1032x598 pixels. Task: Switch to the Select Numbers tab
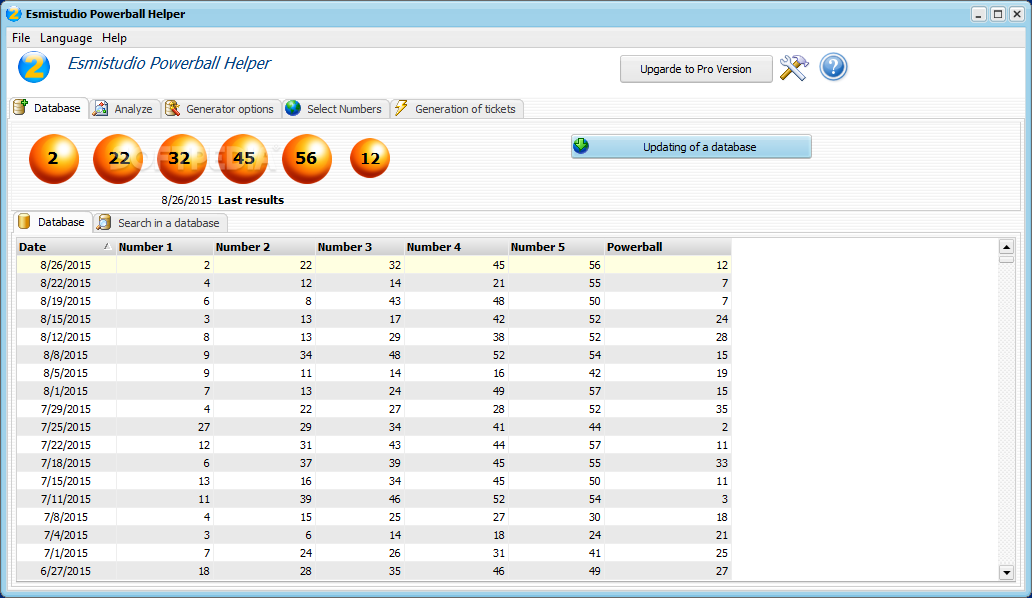336,109
